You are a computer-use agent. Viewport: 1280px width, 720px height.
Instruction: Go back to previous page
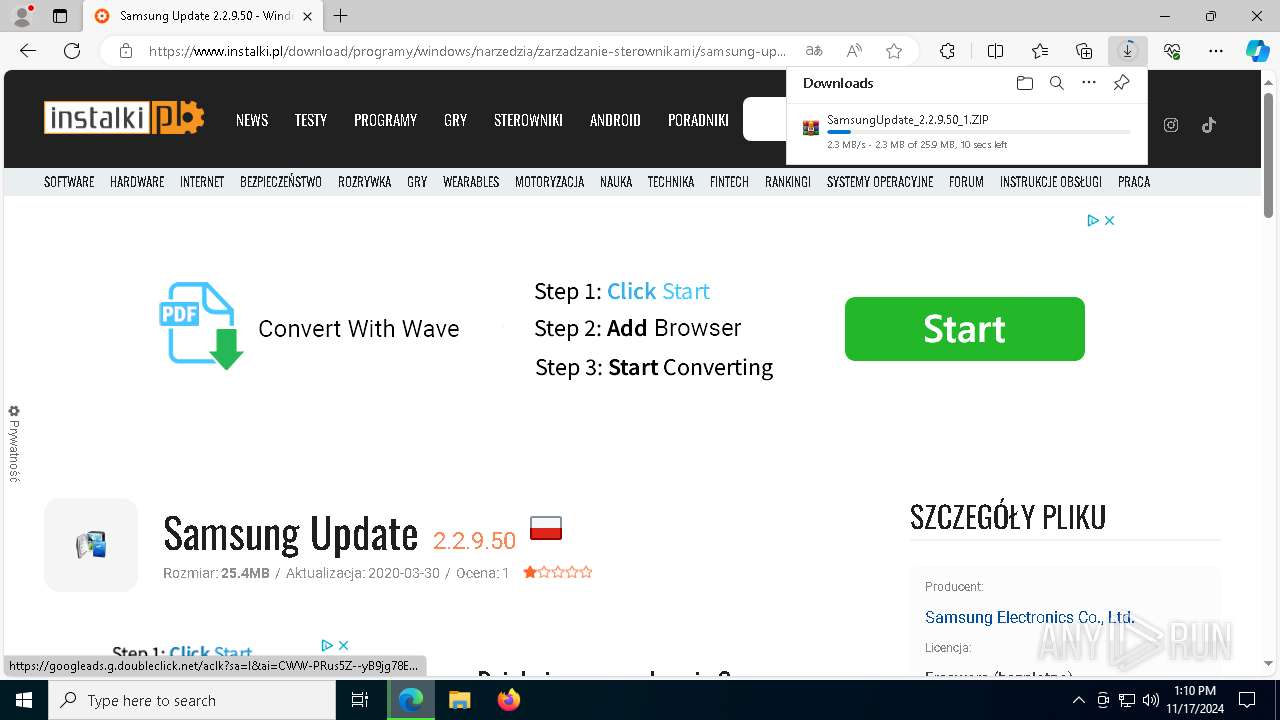click(28, 51)
